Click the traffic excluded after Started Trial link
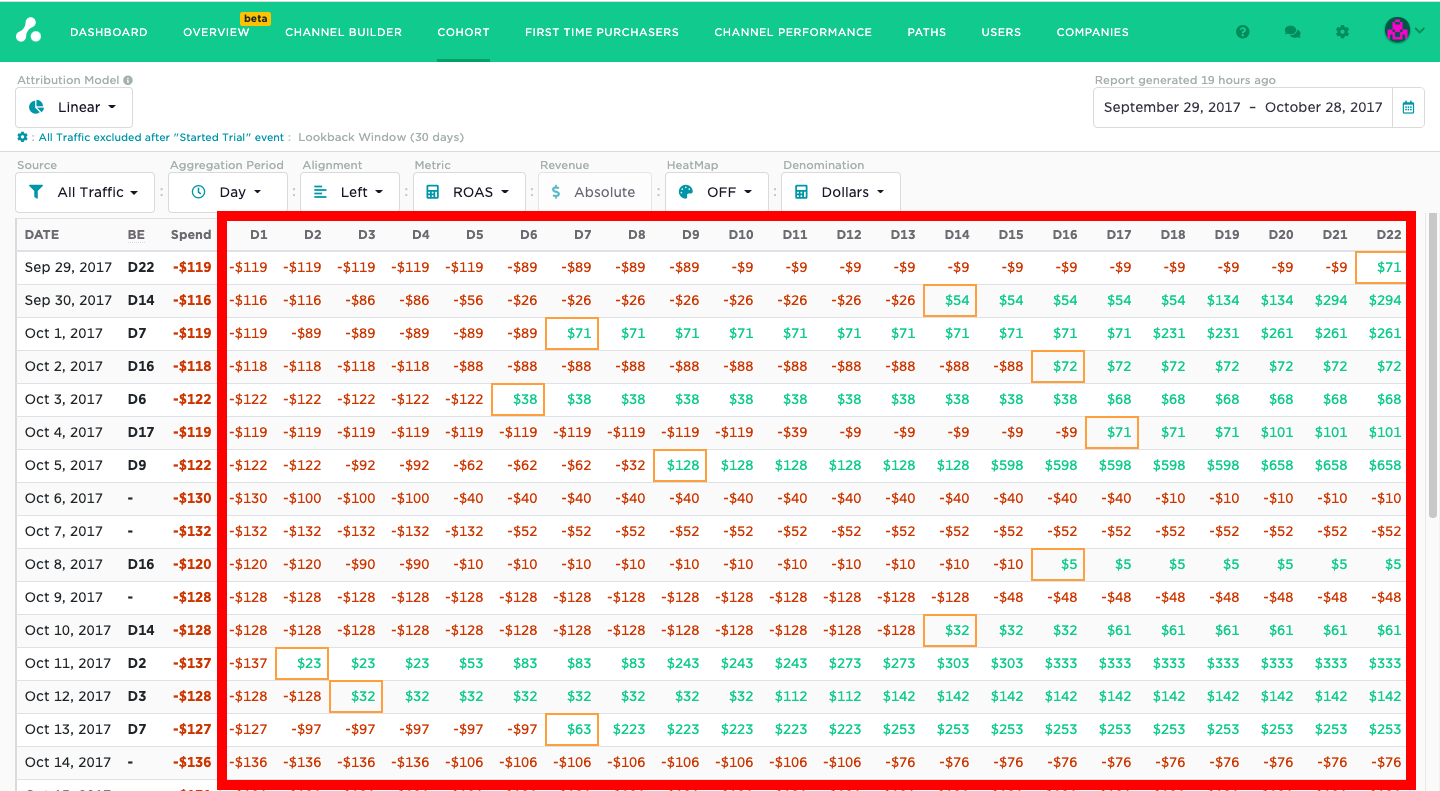Viewport: 1440px width, 791px height. 162,137
